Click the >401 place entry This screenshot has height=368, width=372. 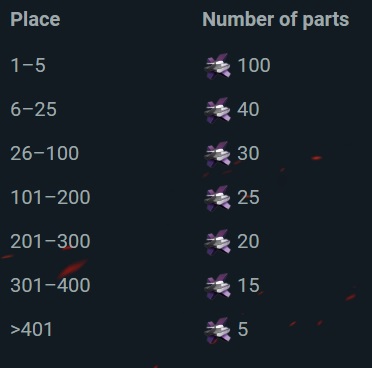tap(31, 329)
